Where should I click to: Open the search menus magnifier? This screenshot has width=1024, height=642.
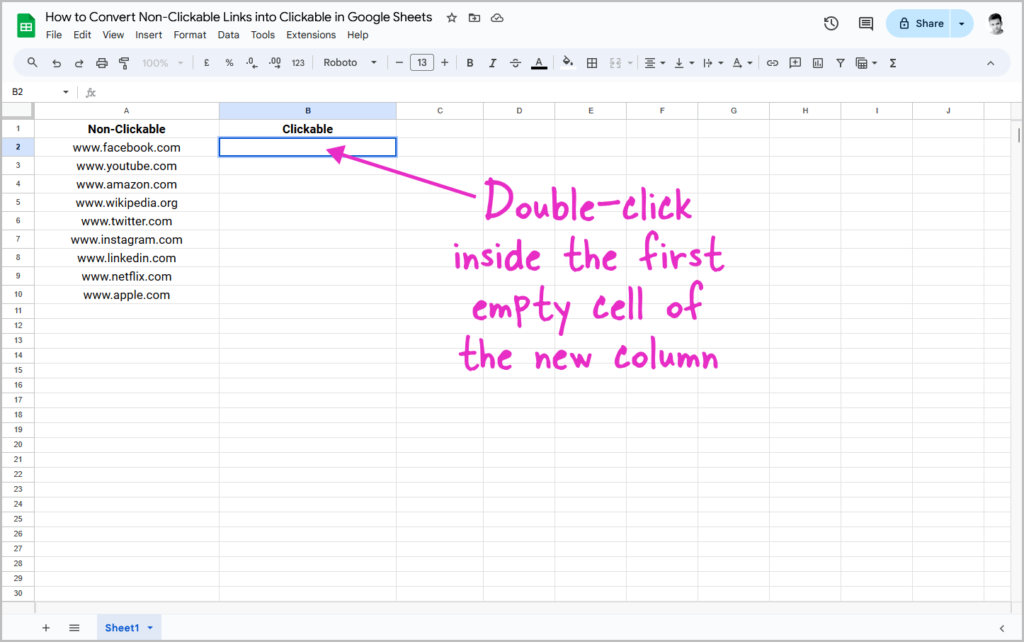click(32, 63)
